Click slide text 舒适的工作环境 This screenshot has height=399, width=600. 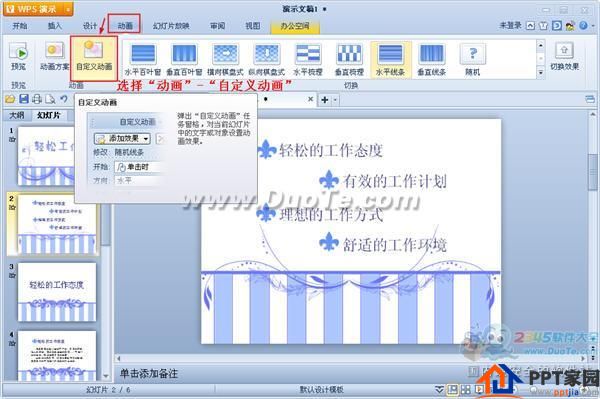coord(395,245)
